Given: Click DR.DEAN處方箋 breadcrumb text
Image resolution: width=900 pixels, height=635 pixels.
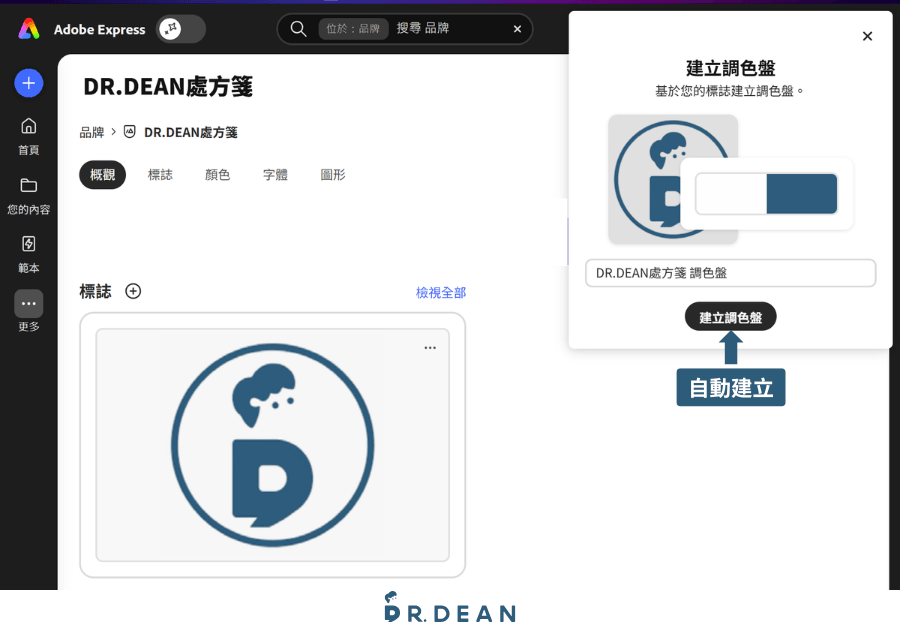Looking at the screenshot, I should tap(191, 133).
